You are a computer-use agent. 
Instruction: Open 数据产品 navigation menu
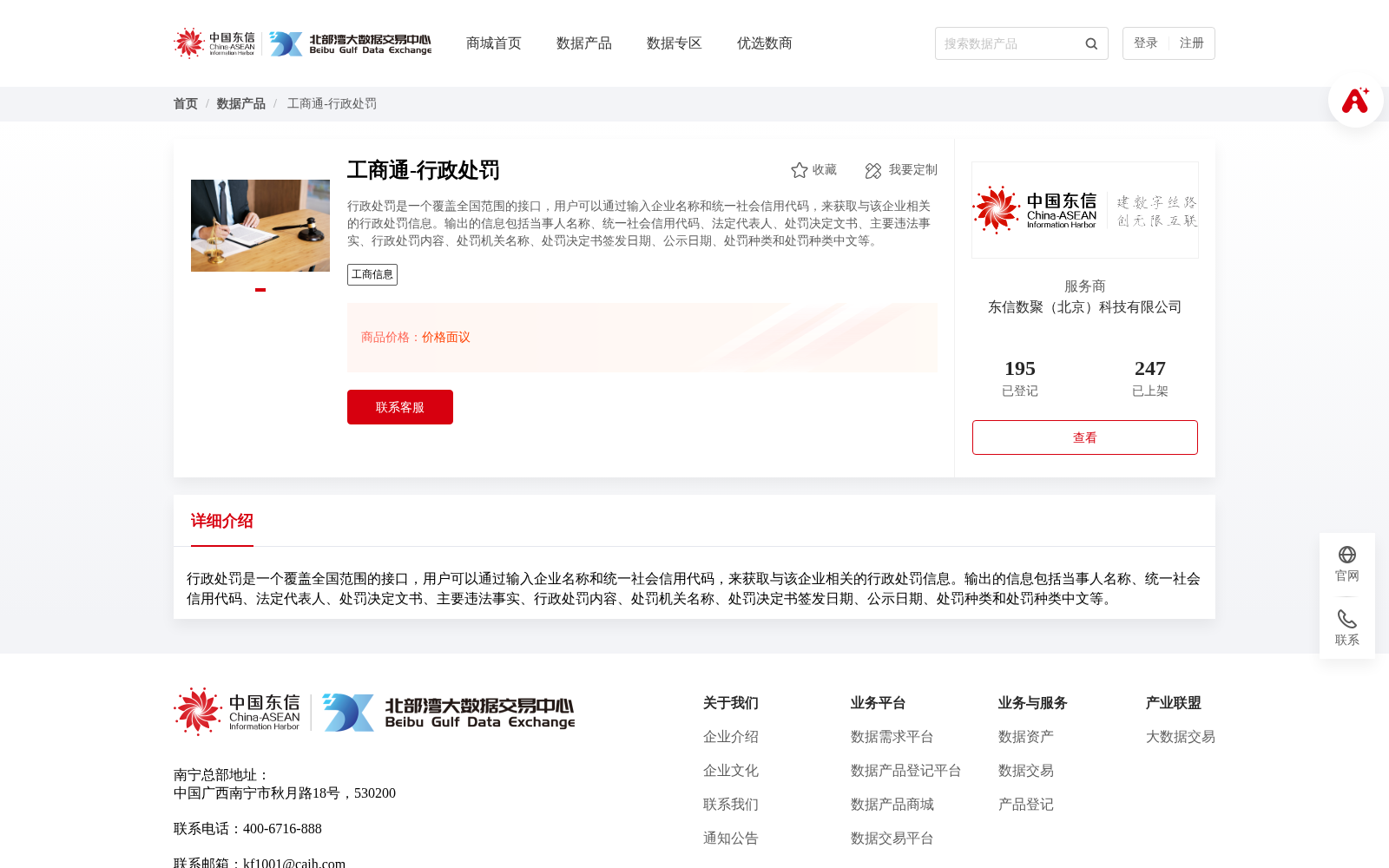coord(584,43)
